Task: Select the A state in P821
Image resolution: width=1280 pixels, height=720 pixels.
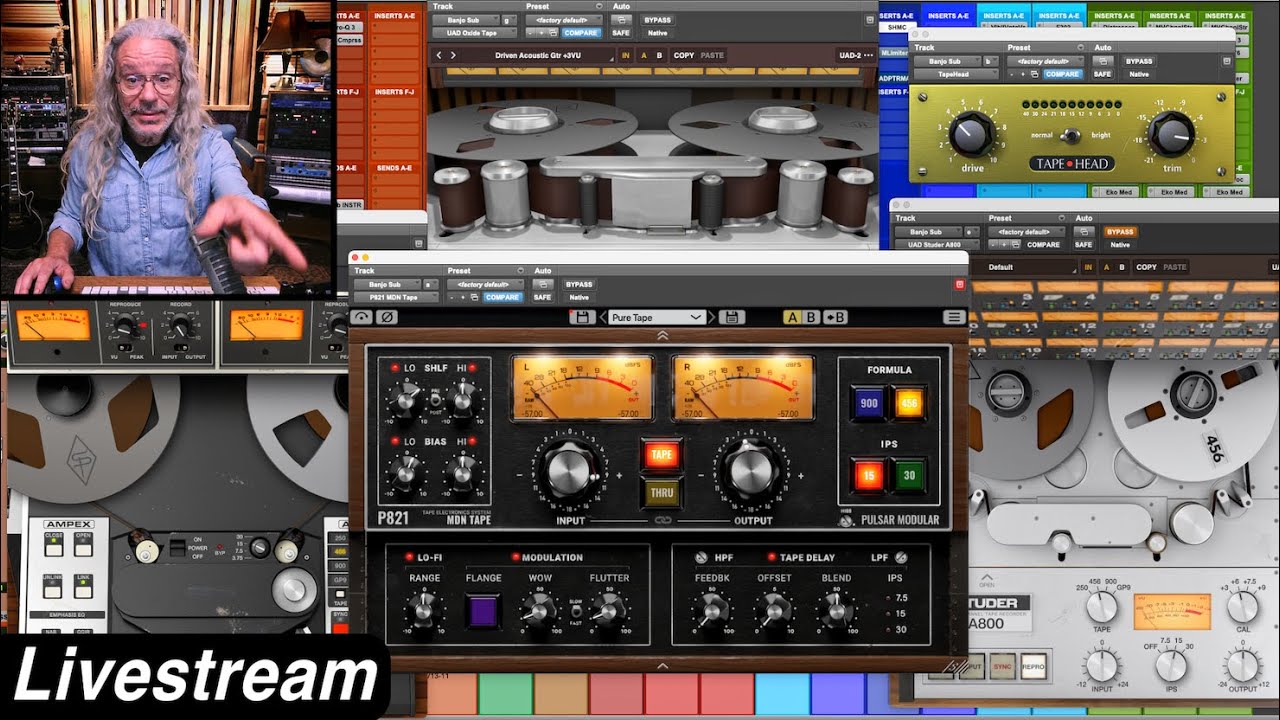Action: 793,317
